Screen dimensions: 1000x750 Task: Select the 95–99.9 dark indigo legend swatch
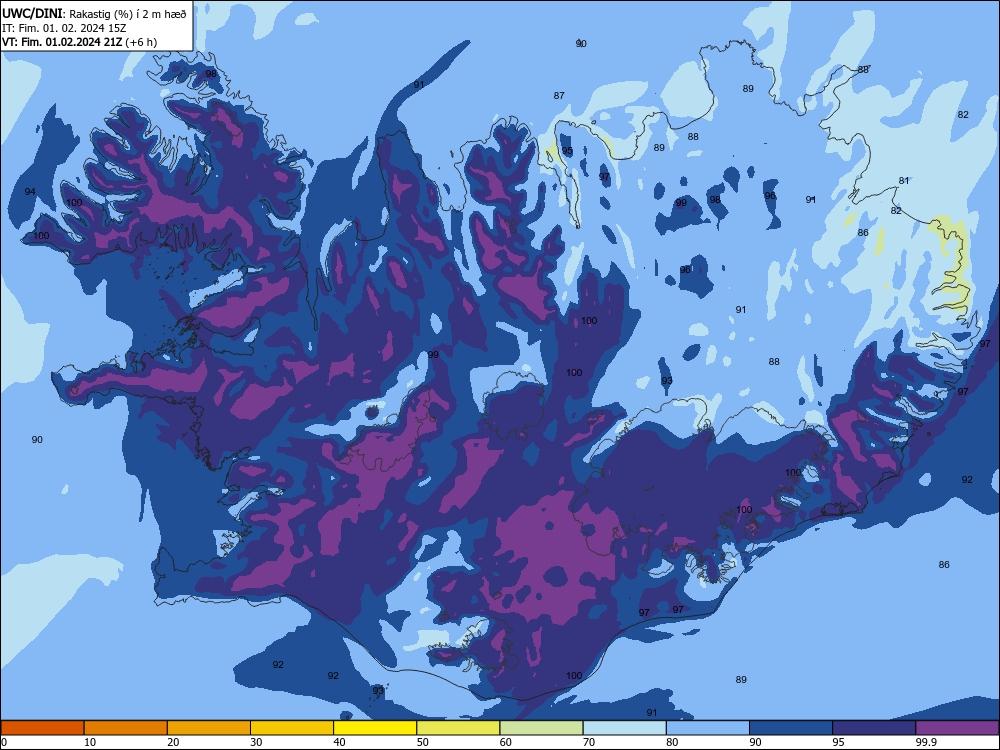point(874,728)
